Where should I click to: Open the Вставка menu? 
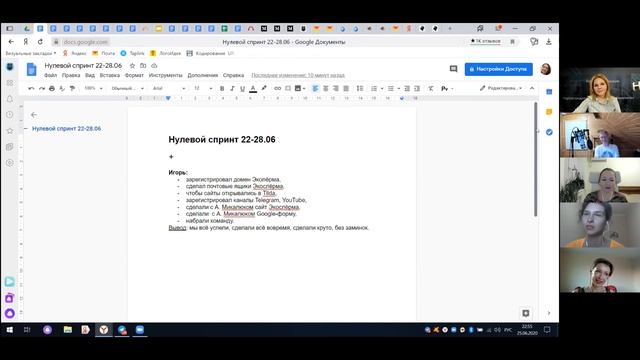(x=110, y=76)
